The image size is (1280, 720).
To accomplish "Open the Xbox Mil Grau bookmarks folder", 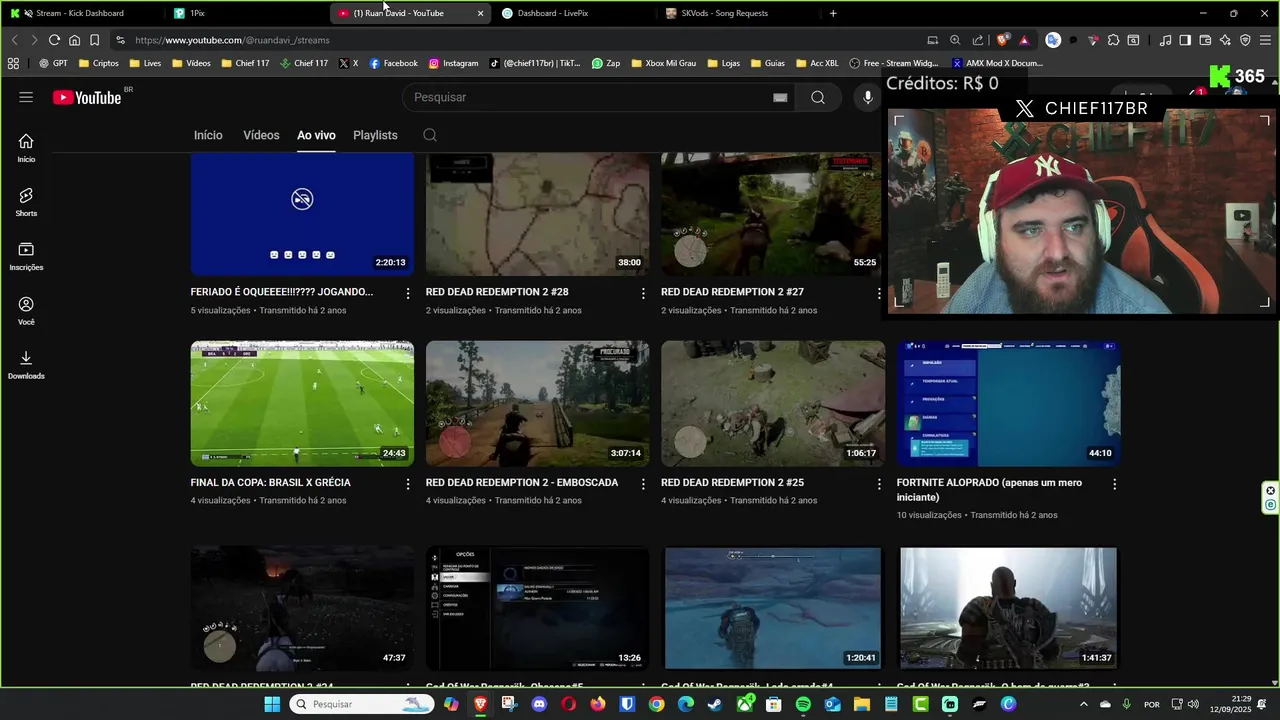I will click(x=662, y=63).
